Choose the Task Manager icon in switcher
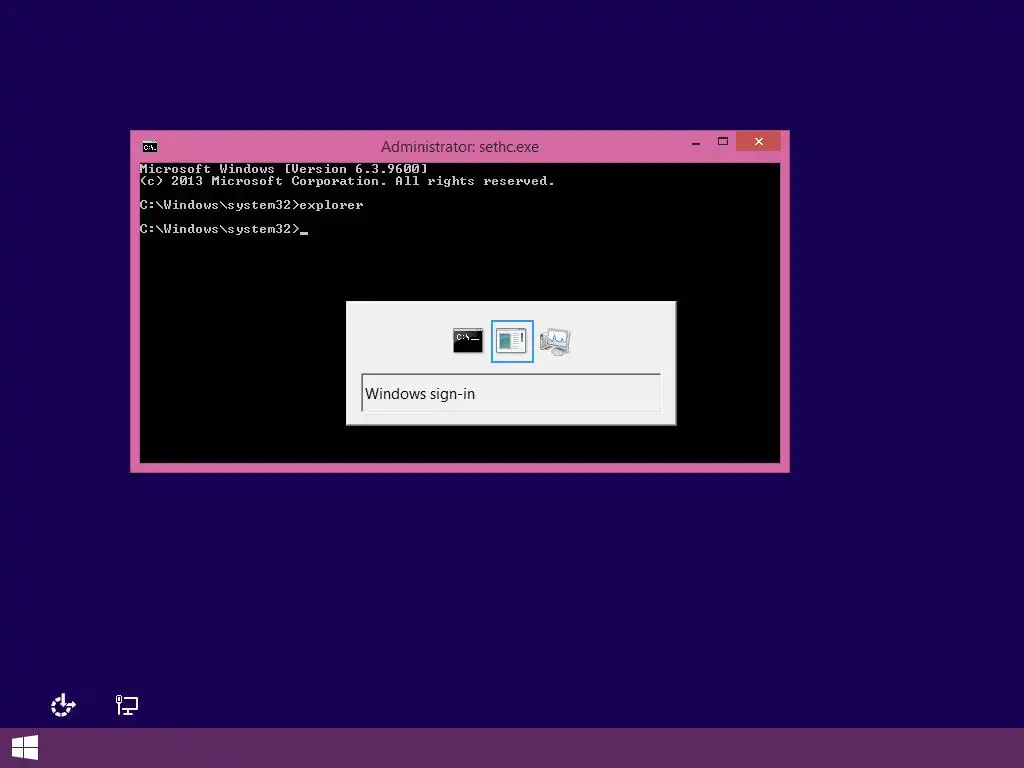This screenshot has height=768, width=1024. point(556,342)
